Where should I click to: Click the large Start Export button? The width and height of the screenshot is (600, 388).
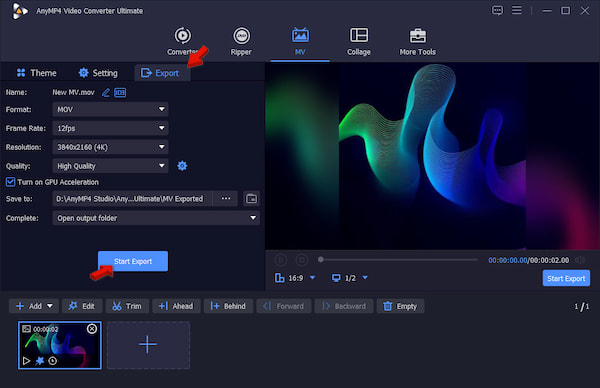click(133, 261)
